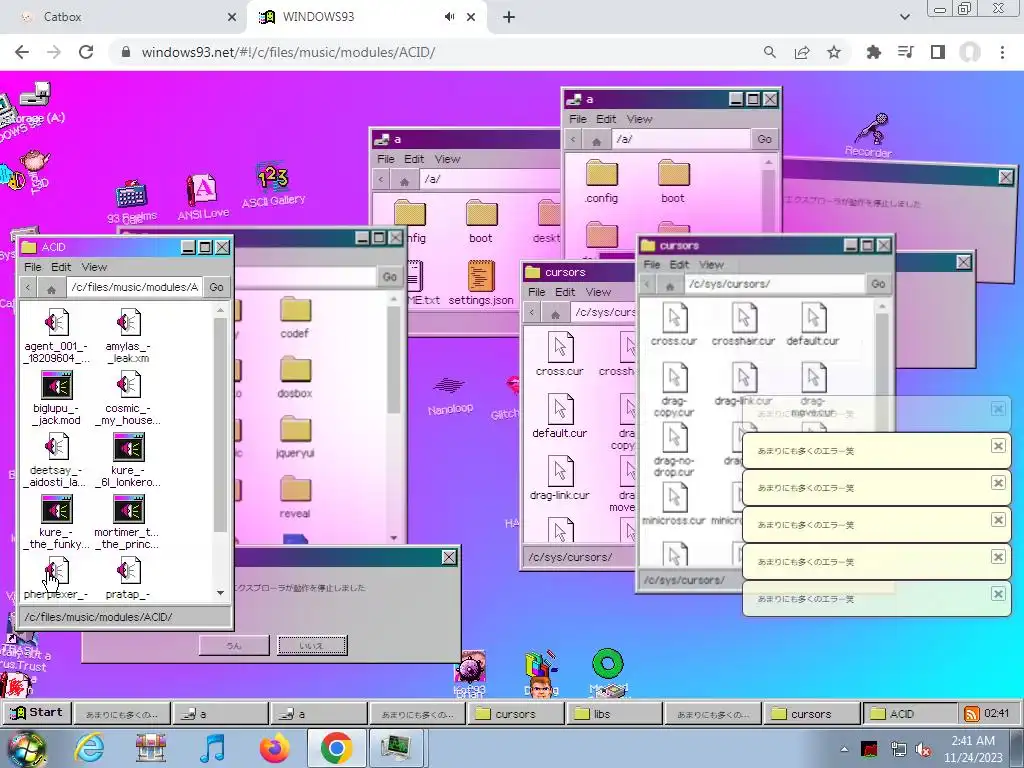Open a new browser tab
Image resolution: width=1024 pixels, height=768 pixels.
[509, 17]
